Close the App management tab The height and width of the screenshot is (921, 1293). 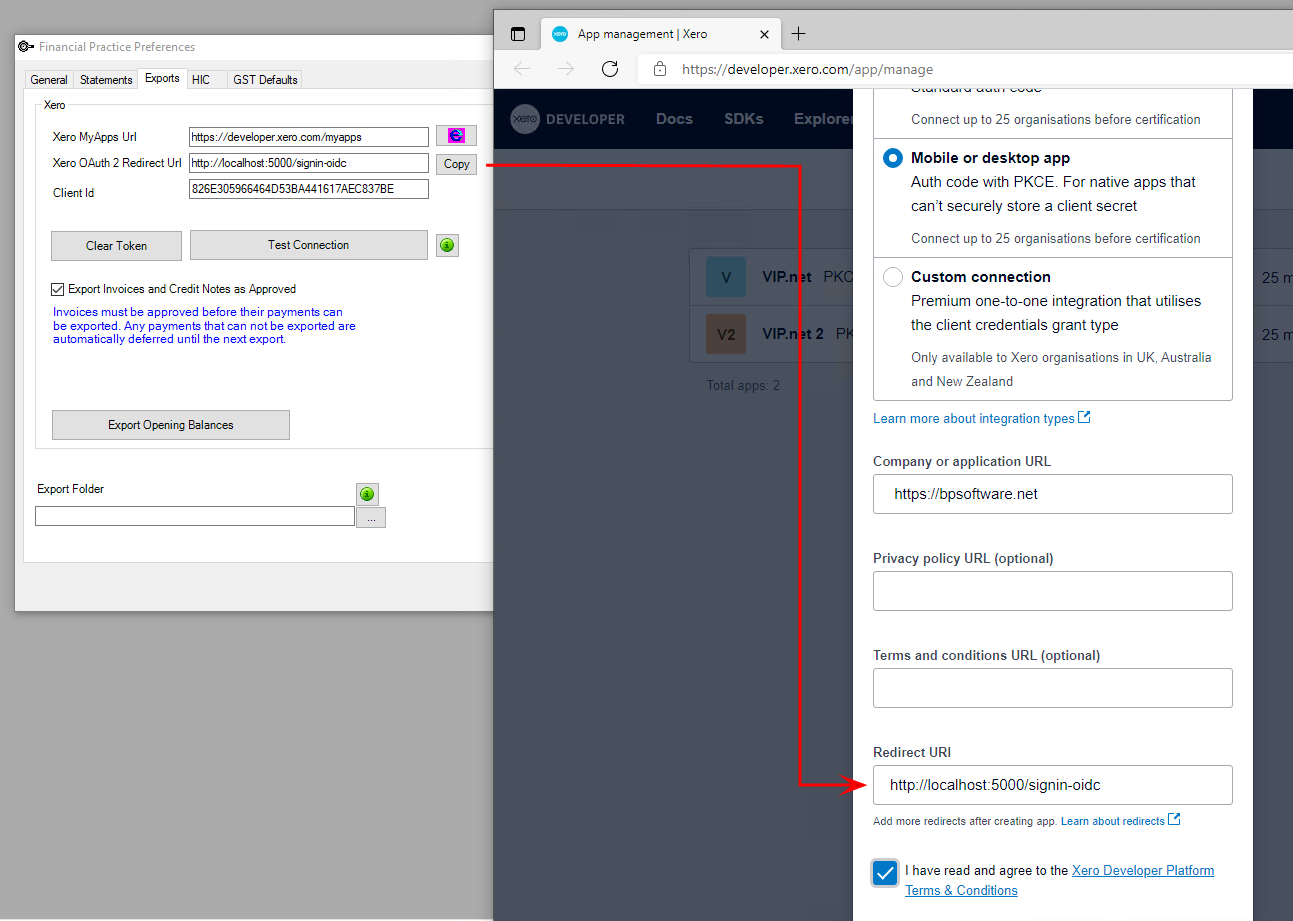(765, 34)
